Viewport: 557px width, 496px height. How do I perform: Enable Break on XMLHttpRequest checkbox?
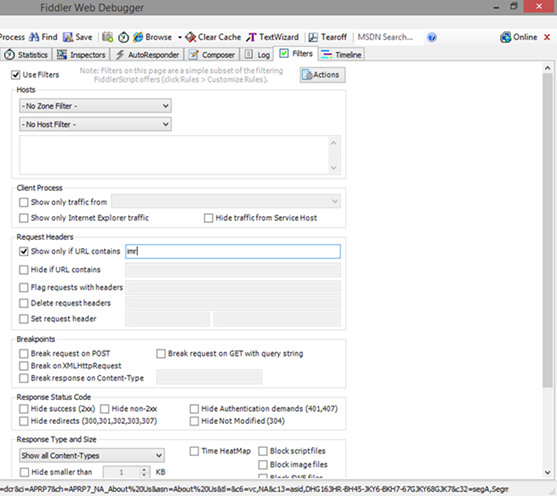click(x=23, y=366)
